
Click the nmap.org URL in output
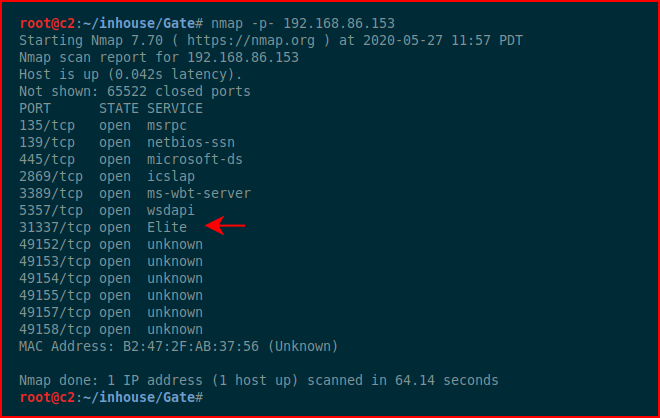click(251, 40)
